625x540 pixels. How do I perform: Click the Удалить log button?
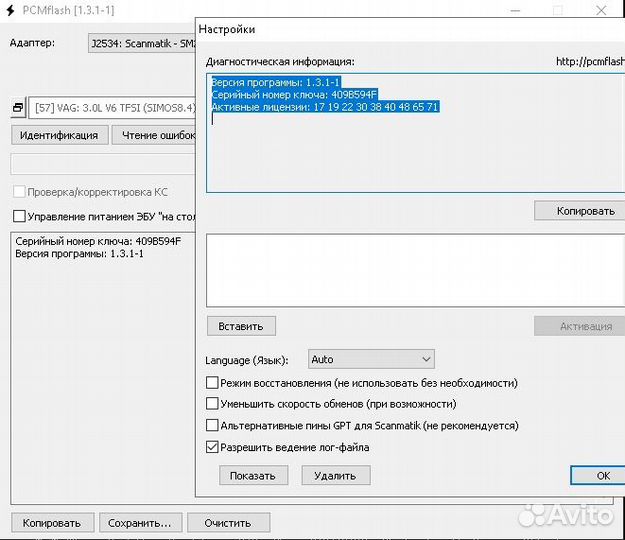tap(336, 475)
